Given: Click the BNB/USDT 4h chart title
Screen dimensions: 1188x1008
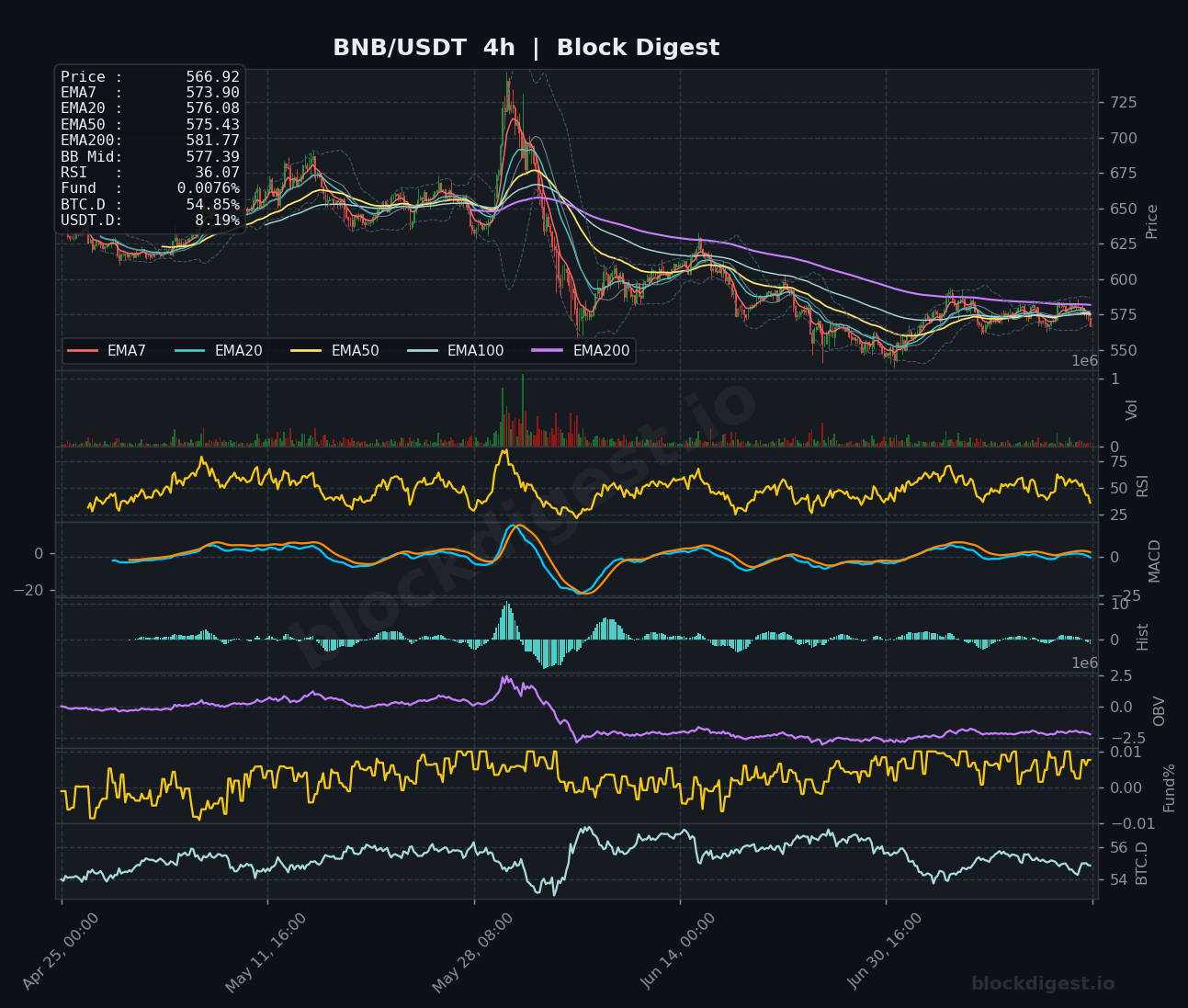Looking at the screenshot, I should [526, 48].
